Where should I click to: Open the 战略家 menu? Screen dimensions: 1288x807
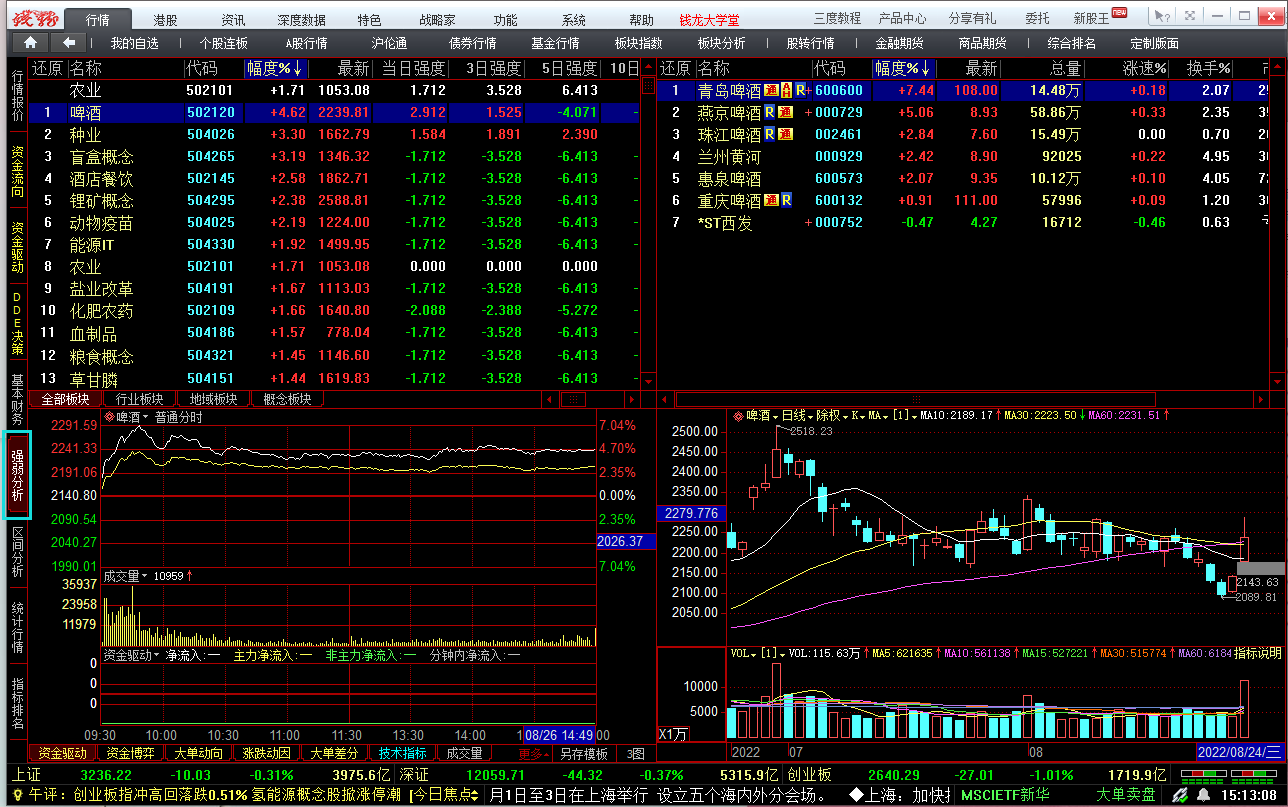(438, 19)
